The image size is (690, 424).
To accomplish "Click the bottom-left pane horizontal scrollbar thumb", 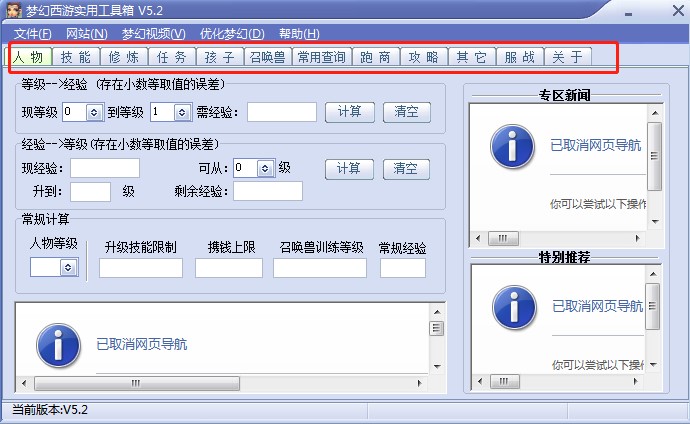I will (x=137, y=383).
